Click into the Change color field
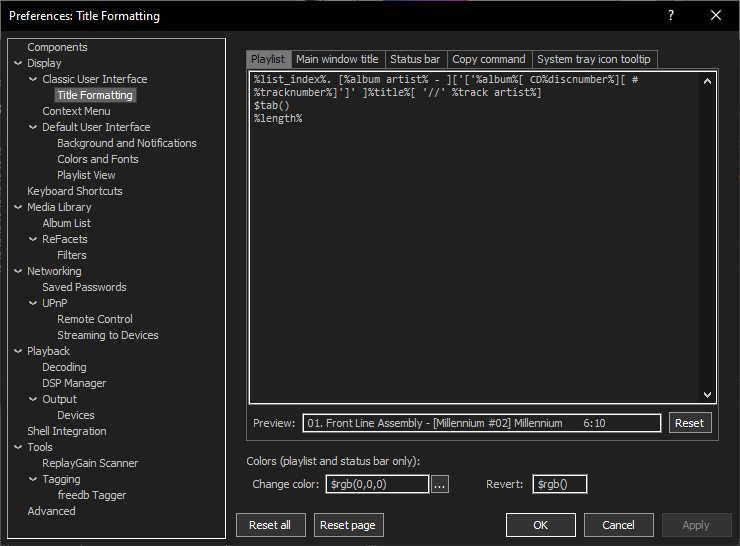Screen dimensions: 740x546 pos(377,484)
